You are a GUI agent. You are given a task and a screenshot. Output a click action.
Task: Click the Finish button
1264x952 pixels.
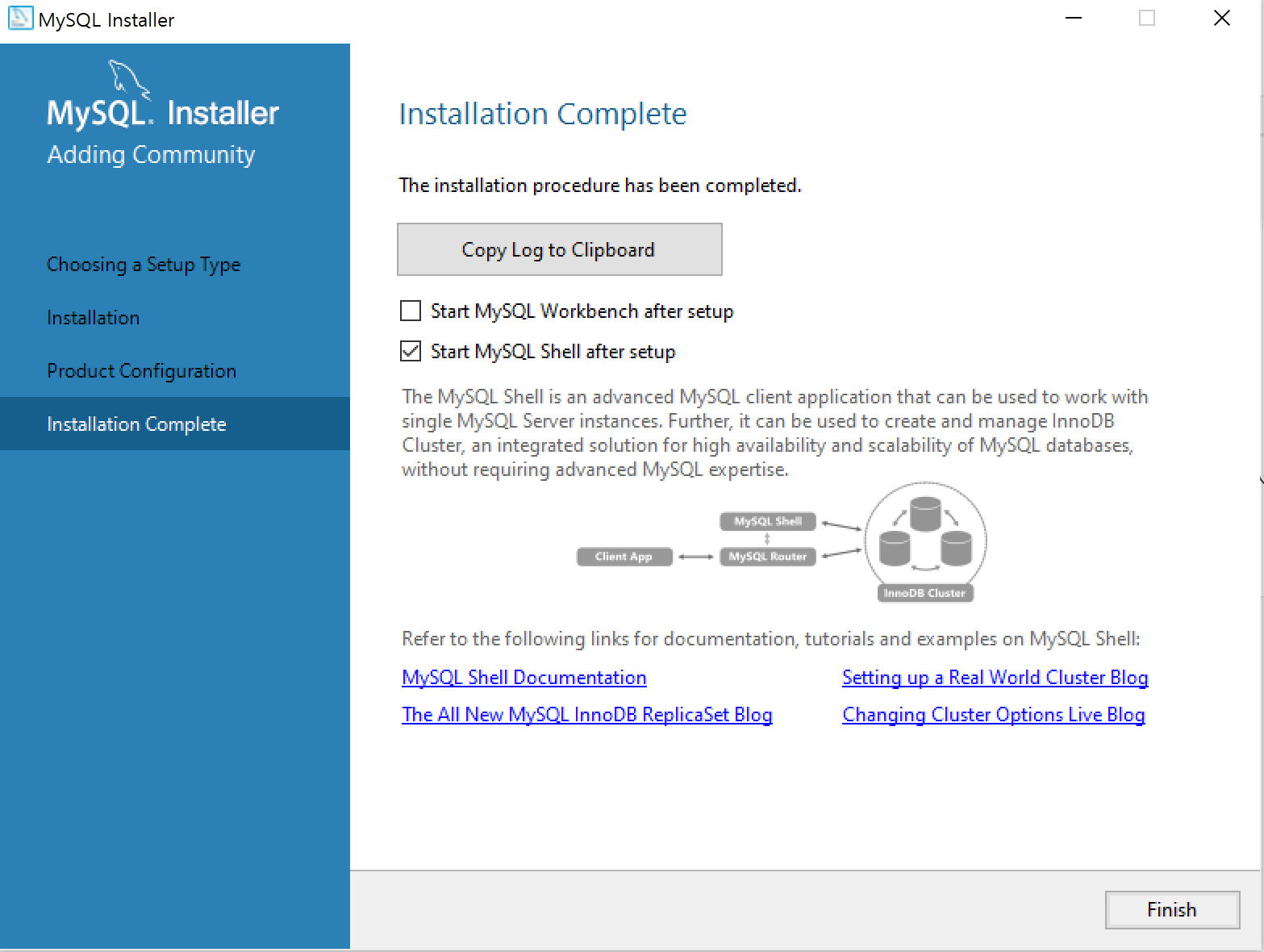coord(1172,909)
